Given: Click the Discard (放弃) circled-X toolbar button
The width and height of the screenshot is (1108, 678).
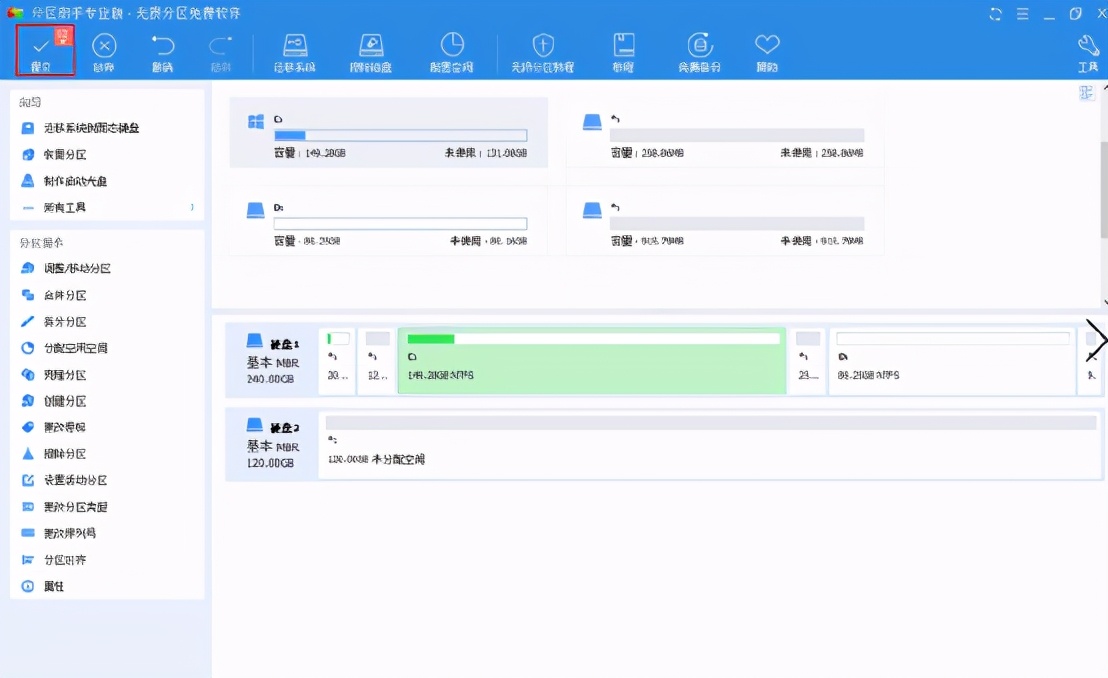Looking at the screenshot, I should 104,53.
